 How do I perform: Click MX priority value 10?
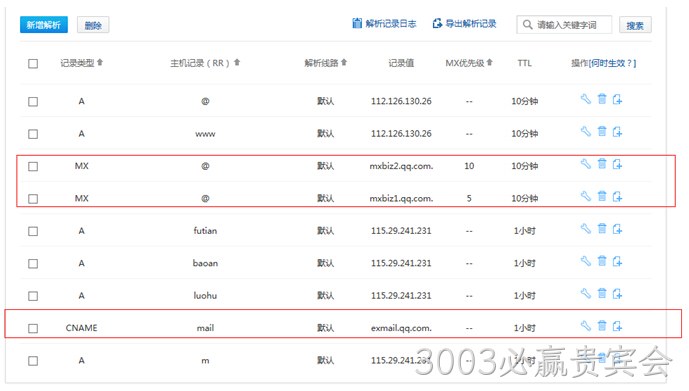point(469,166)
